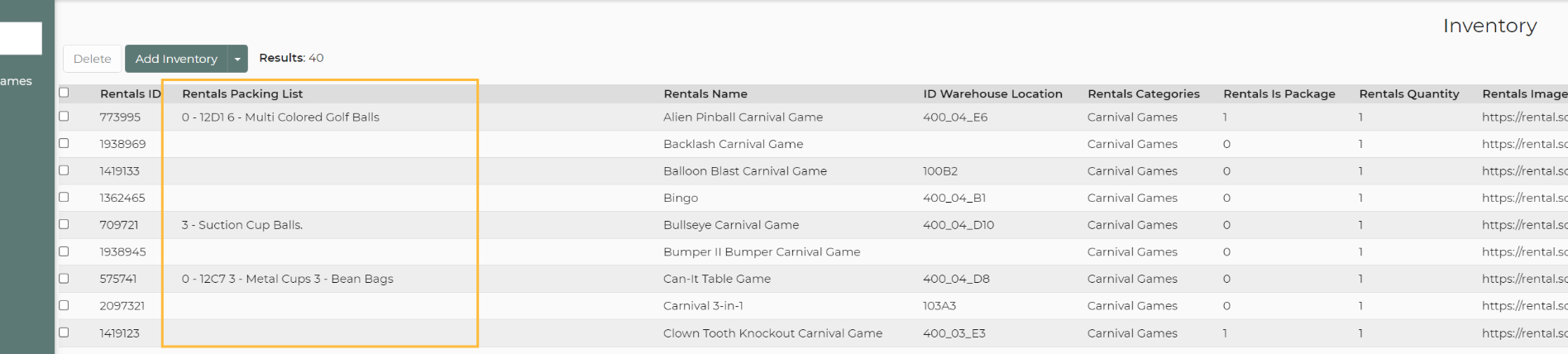Click the Bingo rental name cell
Image resolution: width=1568 pixels, height=354 pixels.
[x=681, y=198]
